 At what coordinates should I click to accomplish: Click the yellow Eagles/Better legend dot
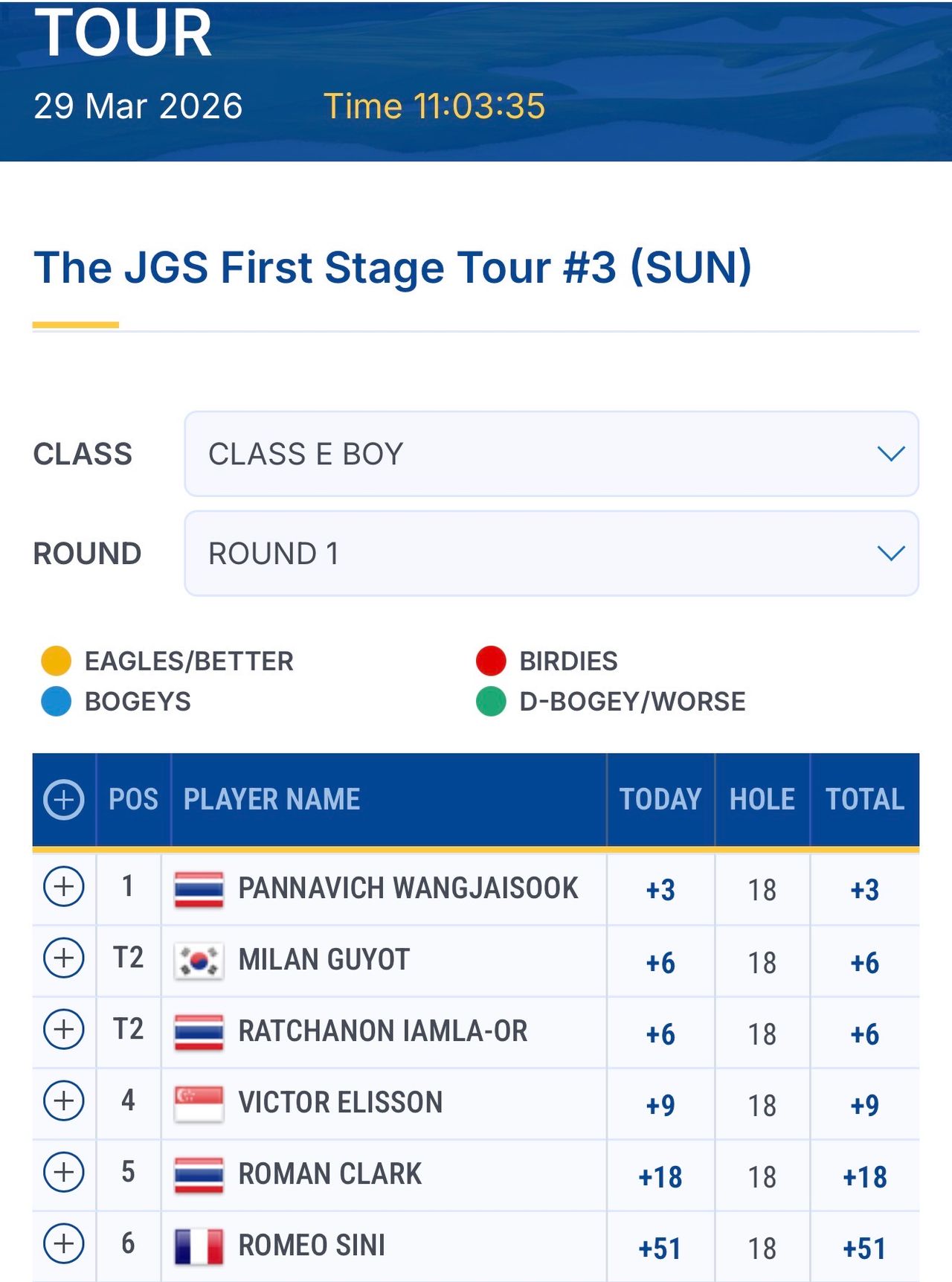coord(56,661)
